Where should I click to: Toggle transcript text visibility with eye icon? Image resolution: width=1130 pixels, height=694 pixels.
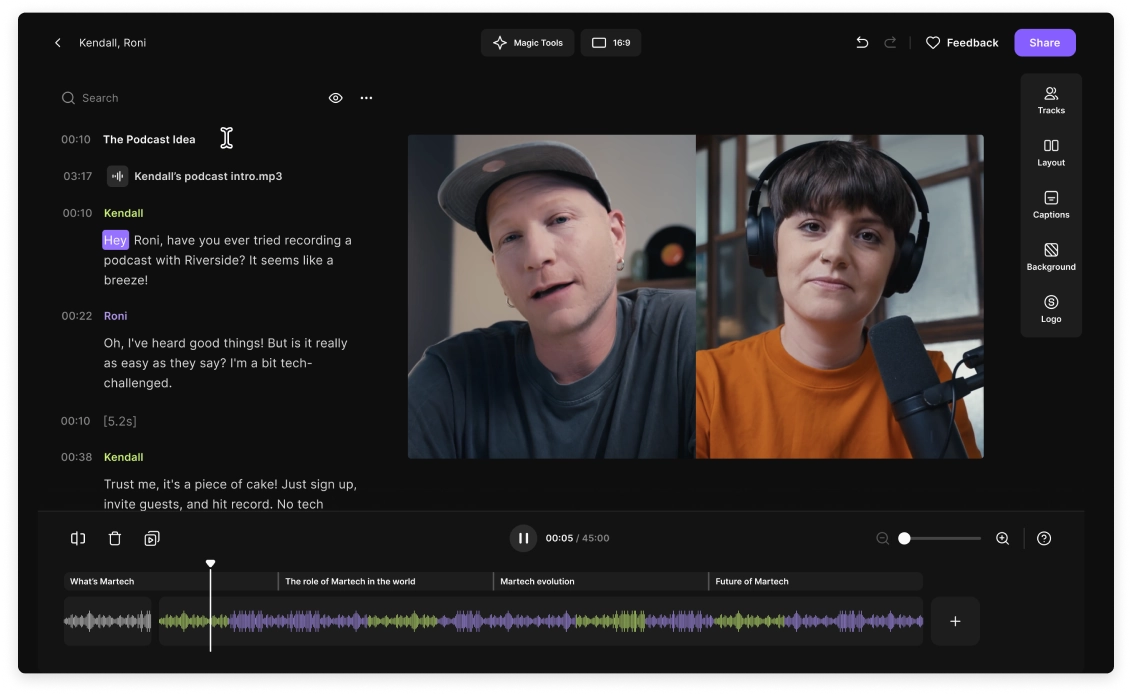click(x=335, y=97)
